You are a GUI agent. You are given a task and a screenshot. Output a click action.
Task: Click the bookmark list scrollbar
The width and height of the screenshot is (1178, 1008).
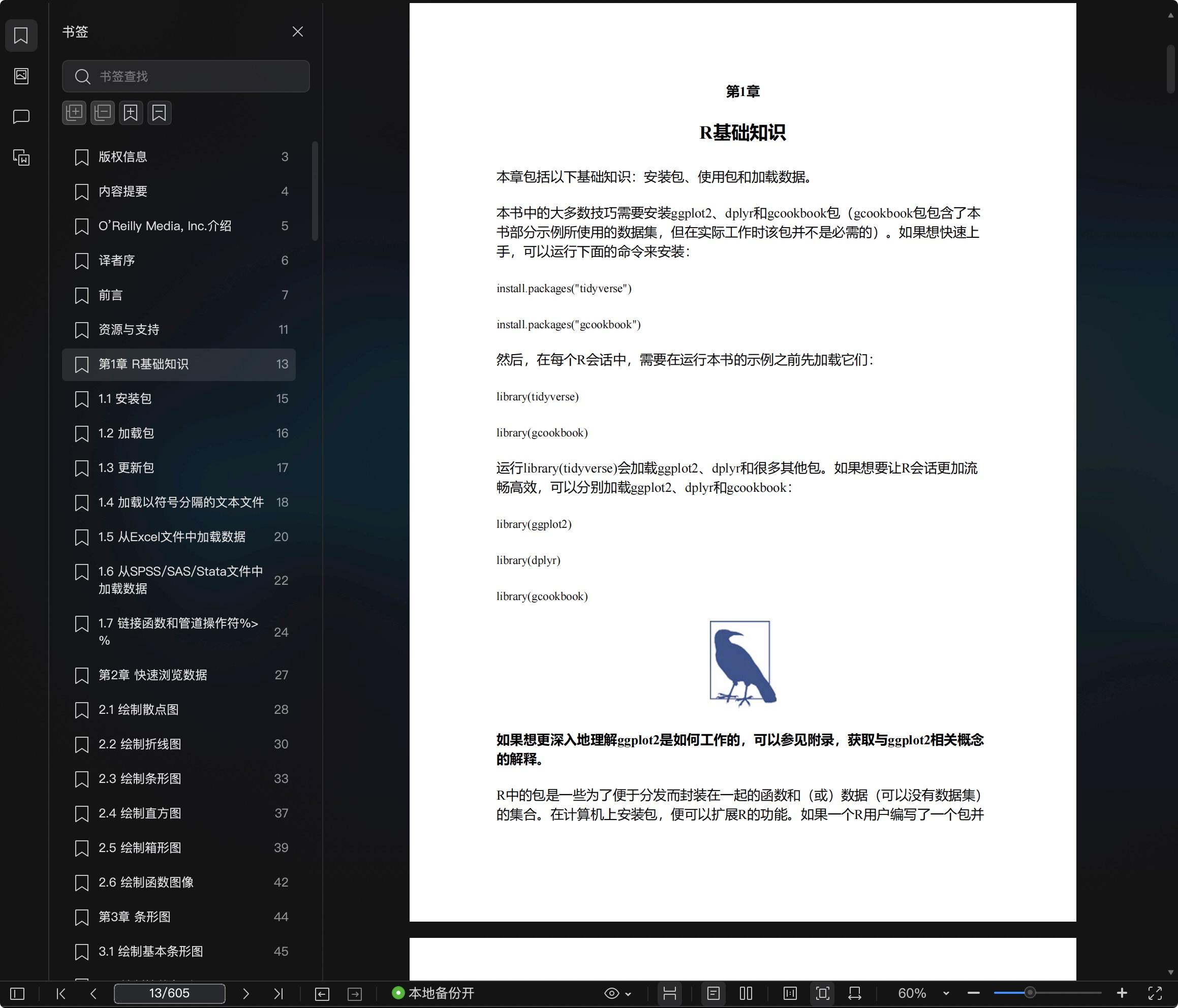click(x=315, y=191)
